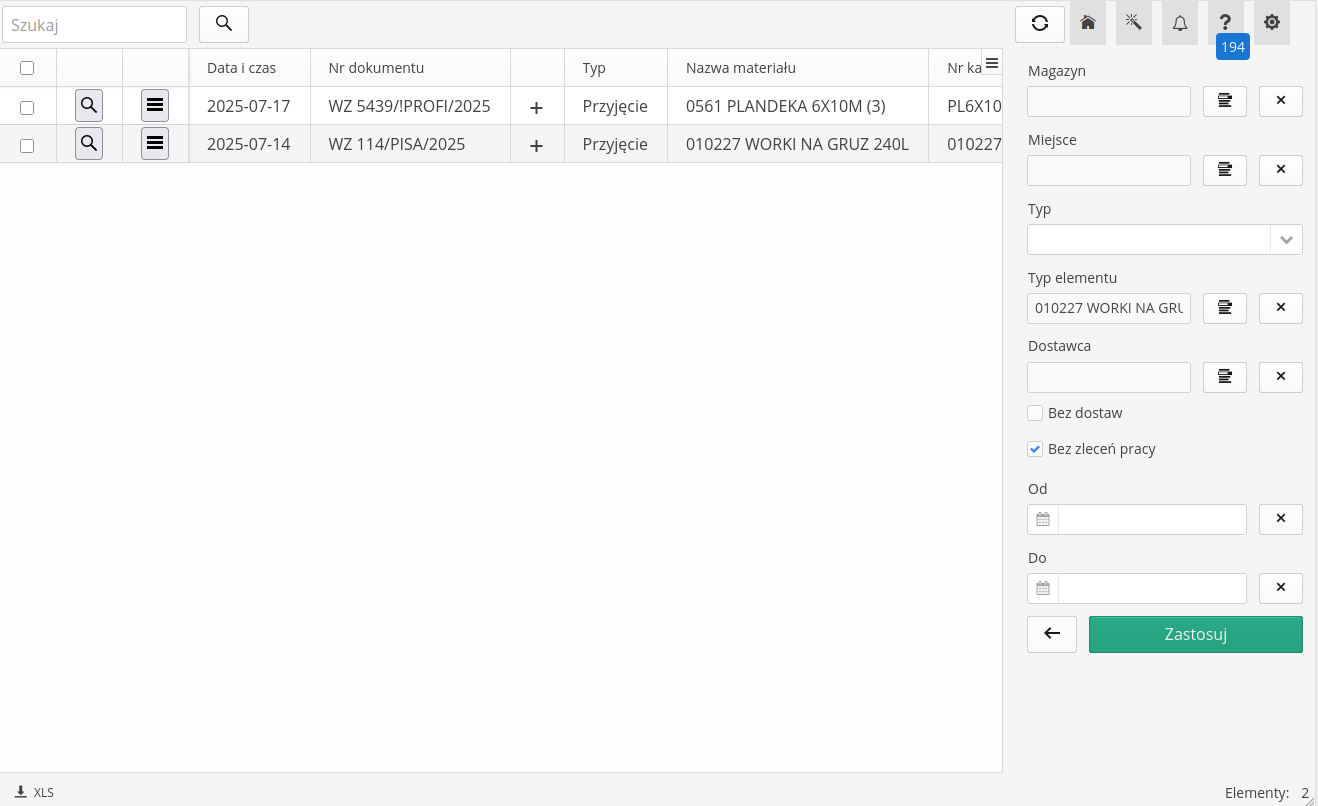View details of WZ 114/PISA/2025 row magnifier

89,144
